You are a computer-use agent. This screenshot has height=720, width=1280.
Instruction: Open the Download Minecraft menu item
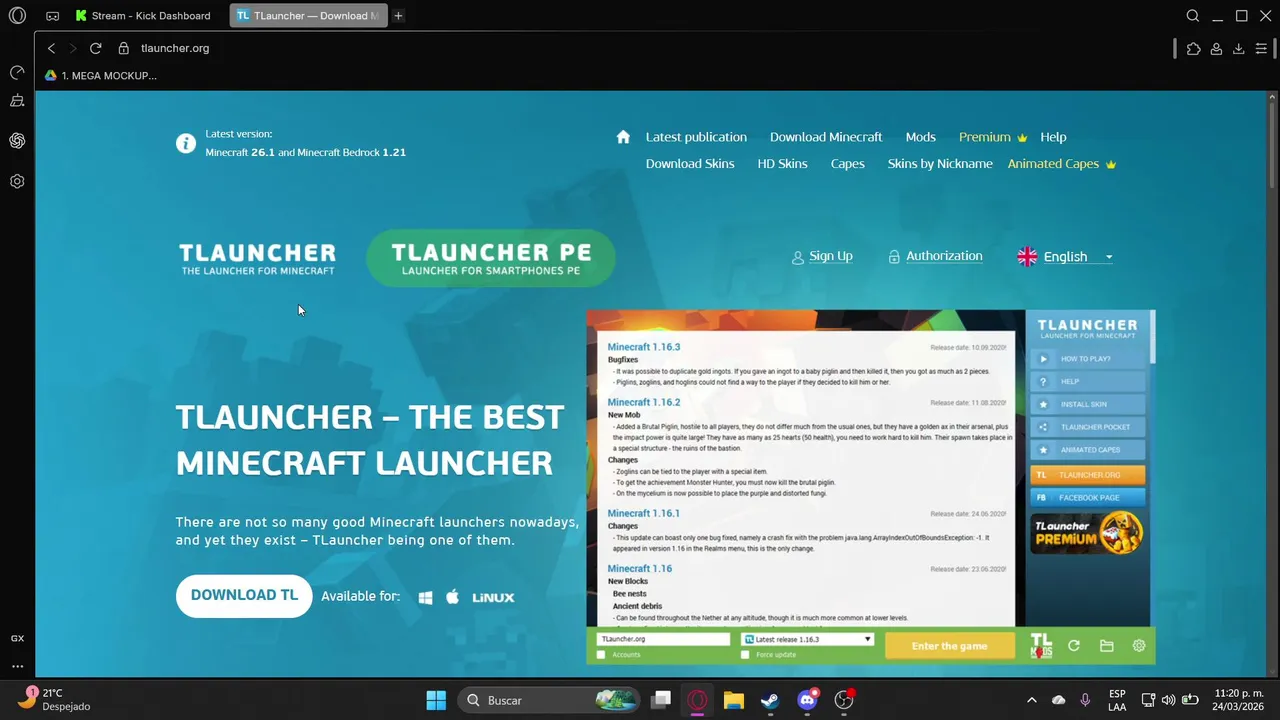coord(826,137)
